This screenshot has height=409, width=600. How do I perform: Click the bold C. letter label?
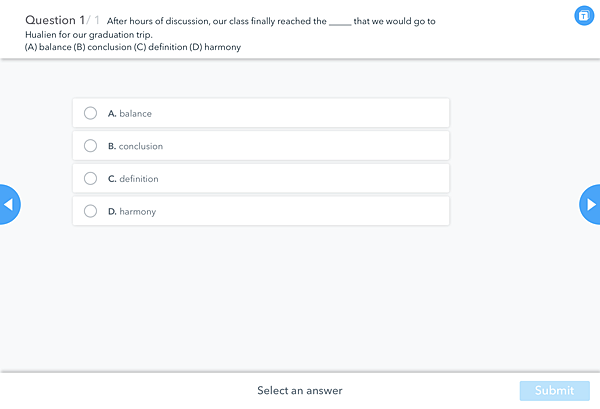112,179
